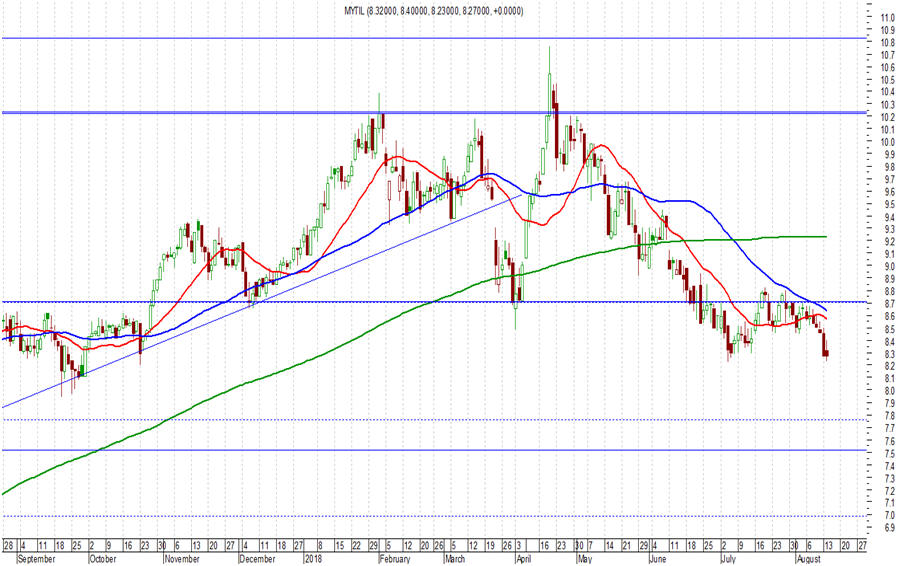
Task: Click the 8.2 price axis value
Action: (890, 366)
